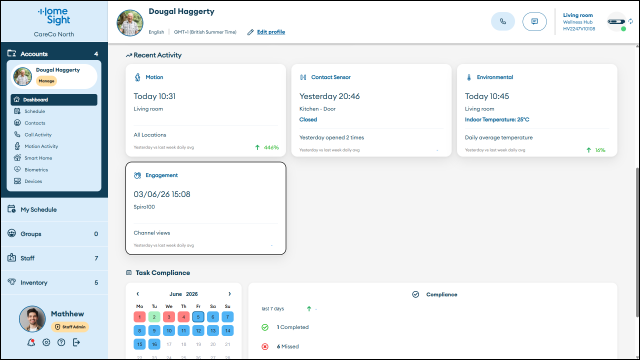Image resolution: width=640 pixels, height=360 pixels.
Task: Click the Dashboard home icon
Action: [x=17, y=99]
